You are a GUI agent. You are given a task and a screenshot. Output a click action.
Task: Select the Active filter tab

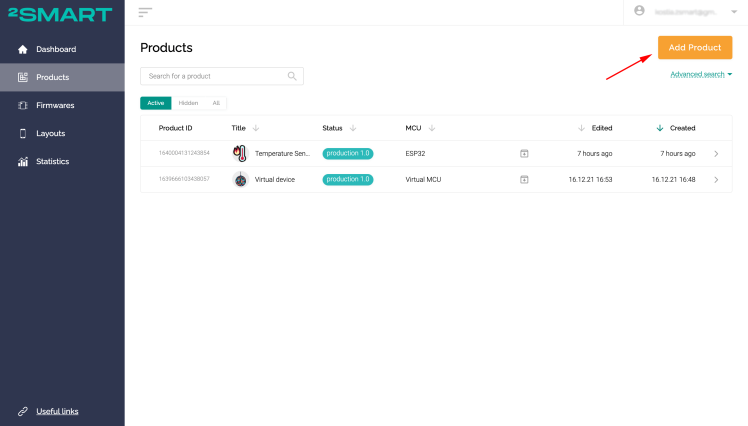(x=156, y=103)
